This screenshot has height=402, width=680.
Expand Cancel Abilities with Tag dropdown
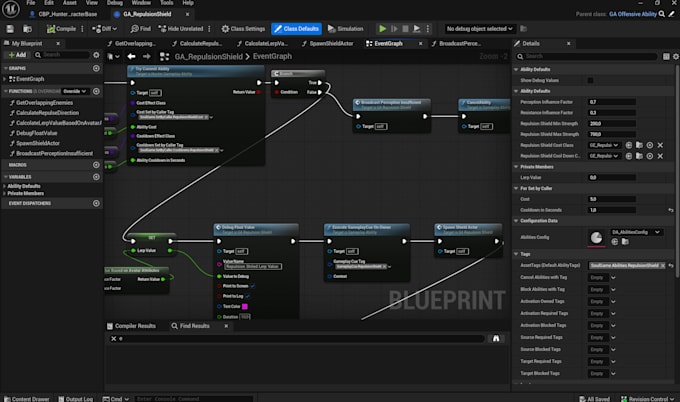[x=613, y=278]
